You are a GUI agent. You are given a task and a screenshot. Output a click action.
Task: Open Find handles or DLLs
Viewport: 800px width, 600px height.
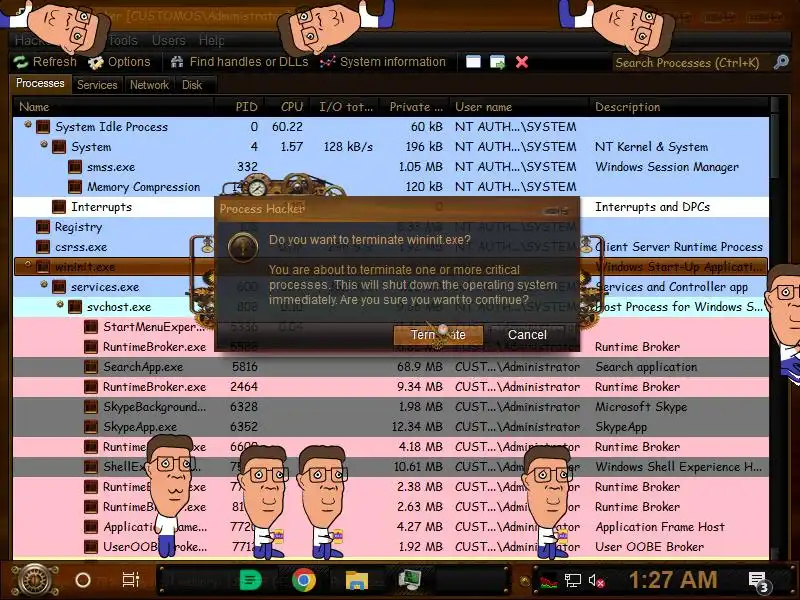239,62
